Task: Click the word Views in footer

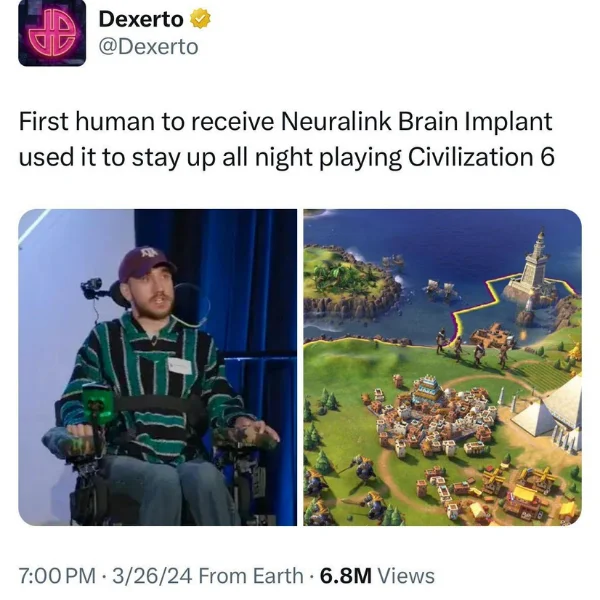Action: [x=406, y=576]
